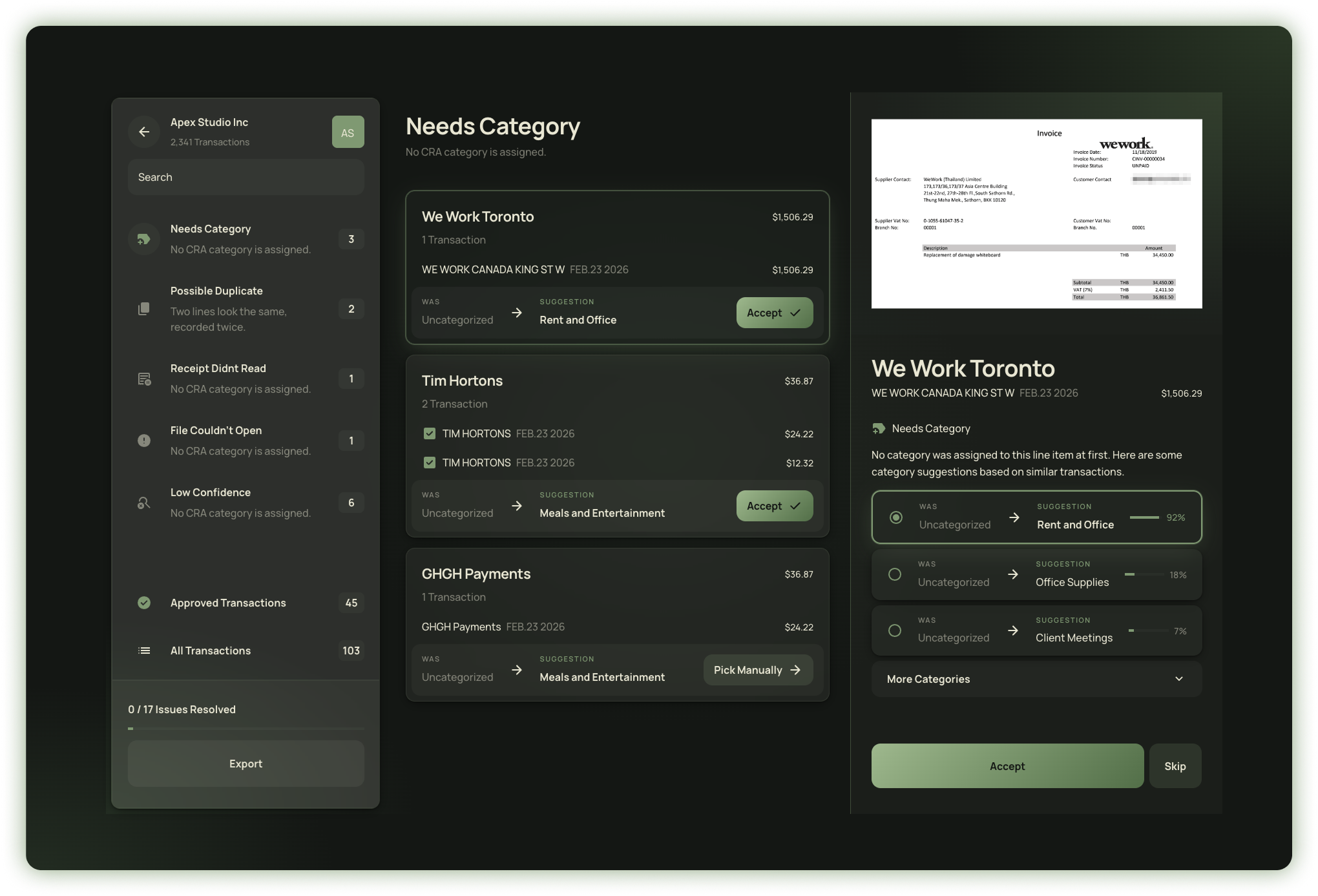
Task: Select the Tim Hortons group card title
Action: pyautogui.click(x=463, y=380)
